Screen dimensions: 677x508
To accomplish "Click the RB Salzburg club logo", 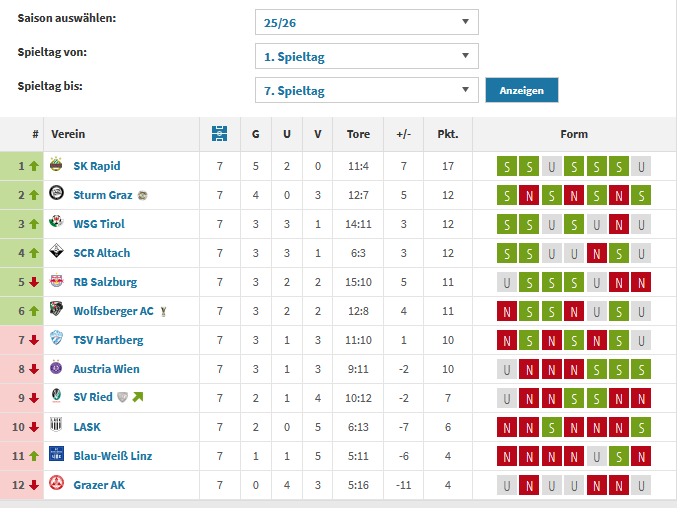I will click(57, 282).
